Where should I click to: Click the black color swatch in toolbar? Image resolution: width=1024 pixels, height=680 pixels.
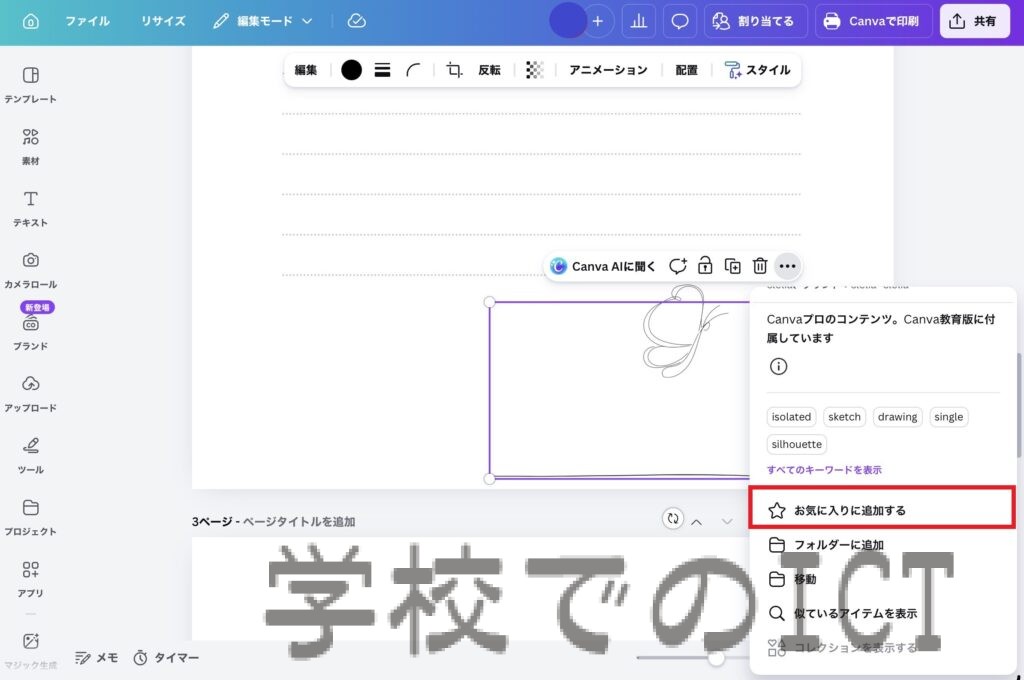pyautogui.click(x=351, y=70)
